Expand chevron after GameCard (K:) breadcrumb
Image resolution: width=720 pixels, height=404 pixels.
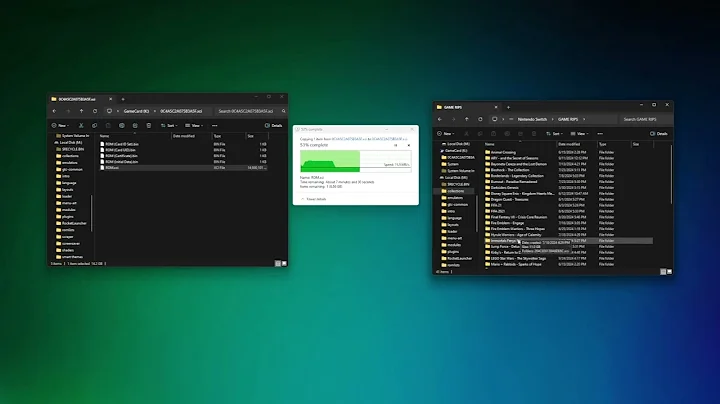[x=155, y=111]
